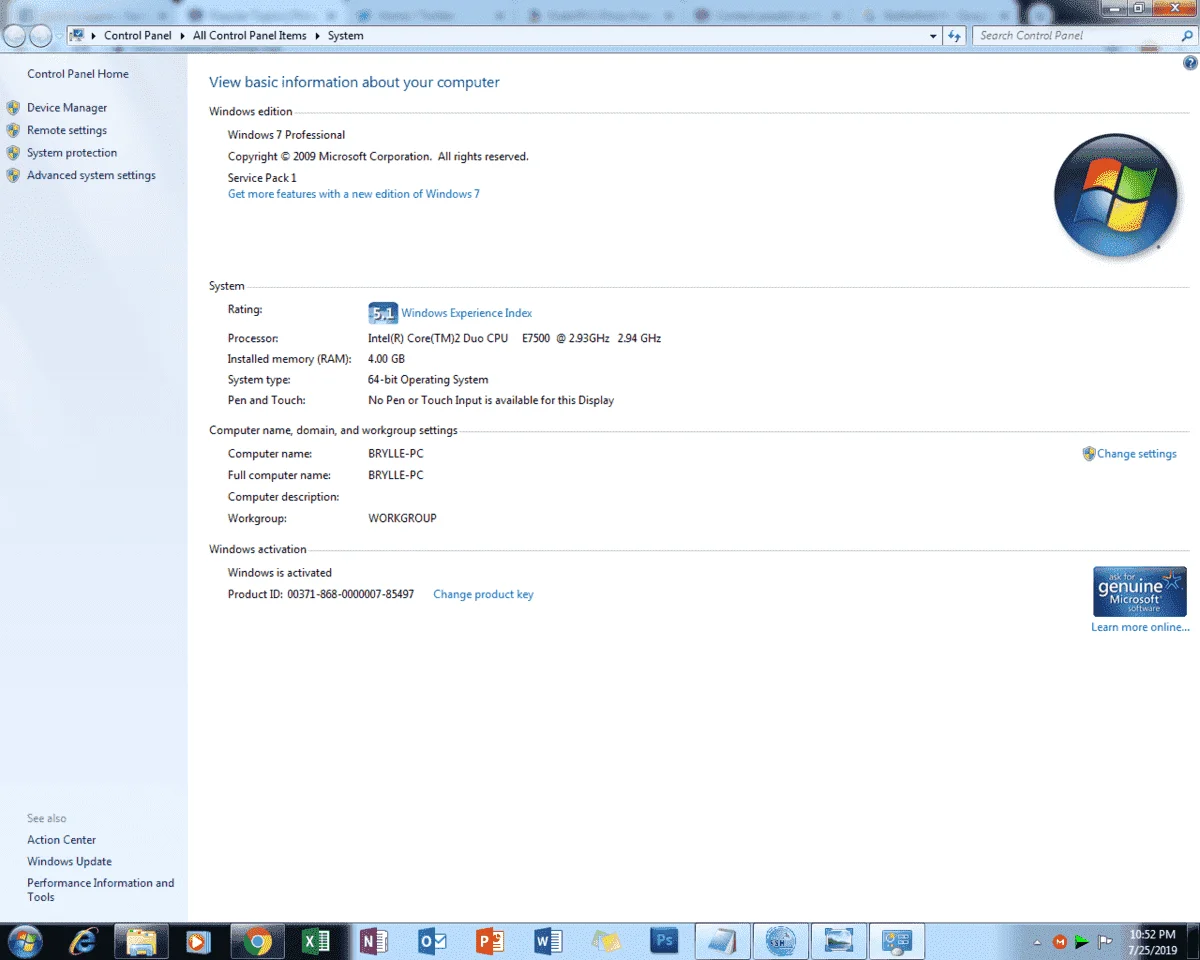The image size is (1200, 960).
Task: Click the Control Panel taskbar button
Action: click(897, 941)
